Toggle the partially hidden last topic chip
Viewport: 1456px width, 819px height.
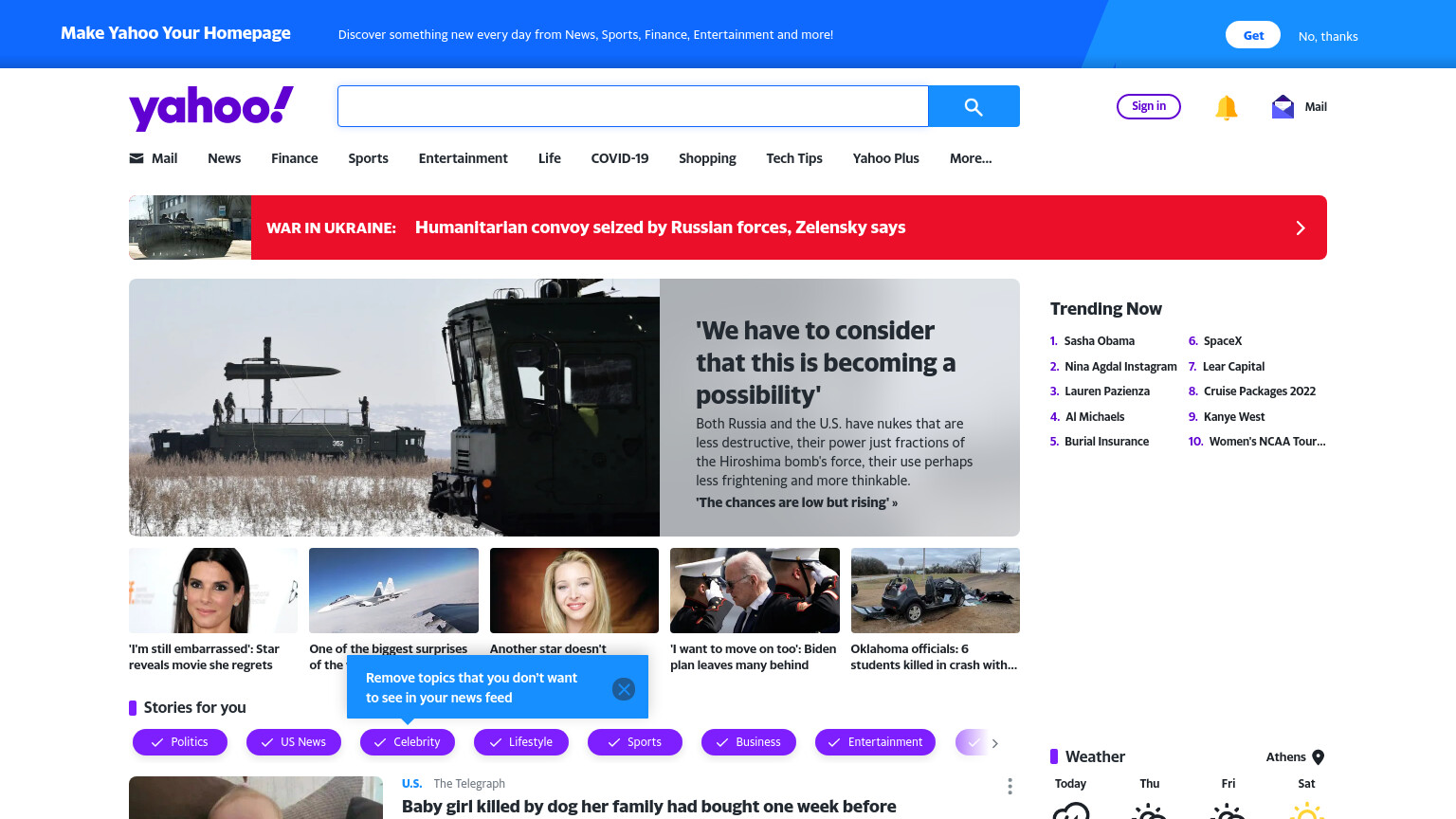point(971,742)
